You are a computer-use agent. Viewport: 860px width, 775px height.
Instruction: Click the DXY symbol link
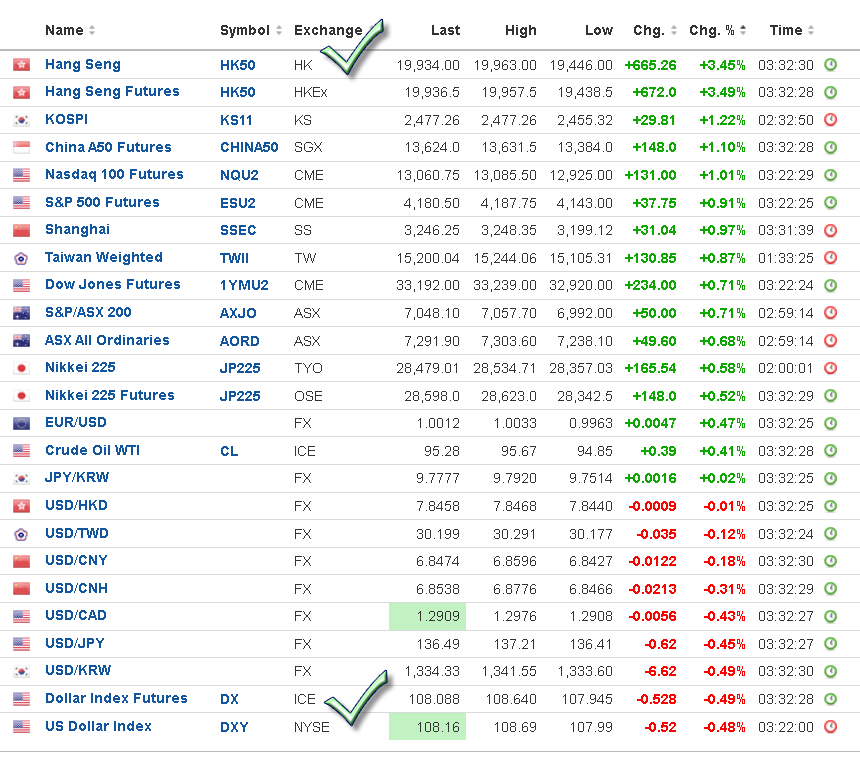tap(234, 727)
